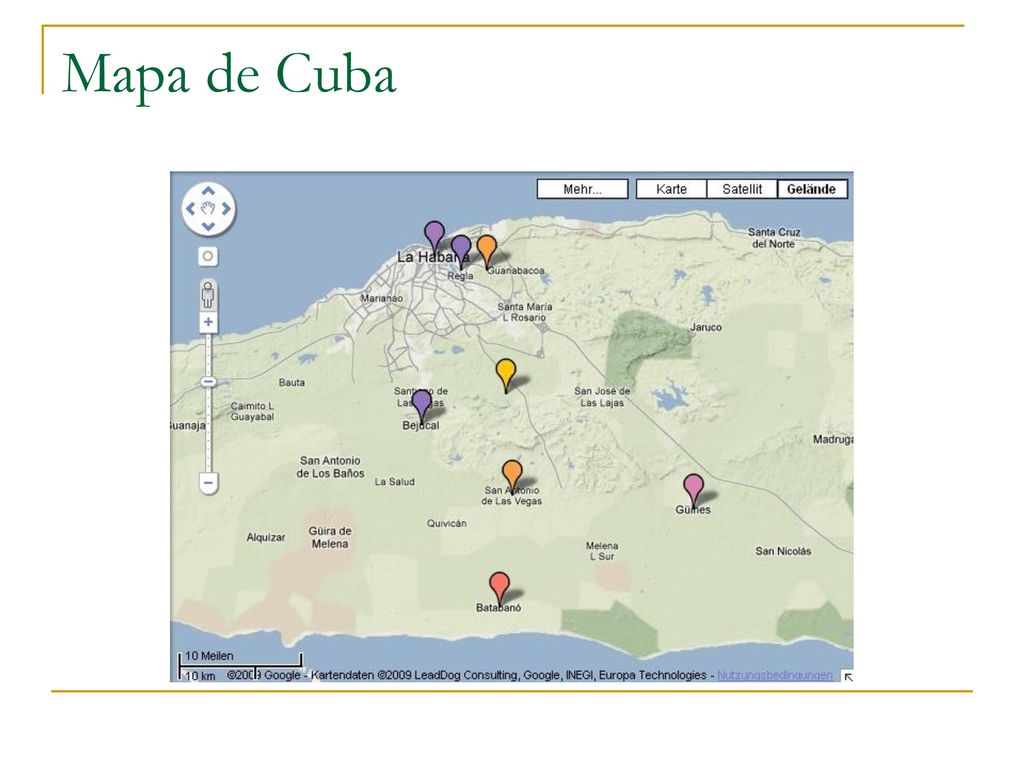Switch to Satellit map view
The image size is (1024, 768).
click(x=742, y=189)
